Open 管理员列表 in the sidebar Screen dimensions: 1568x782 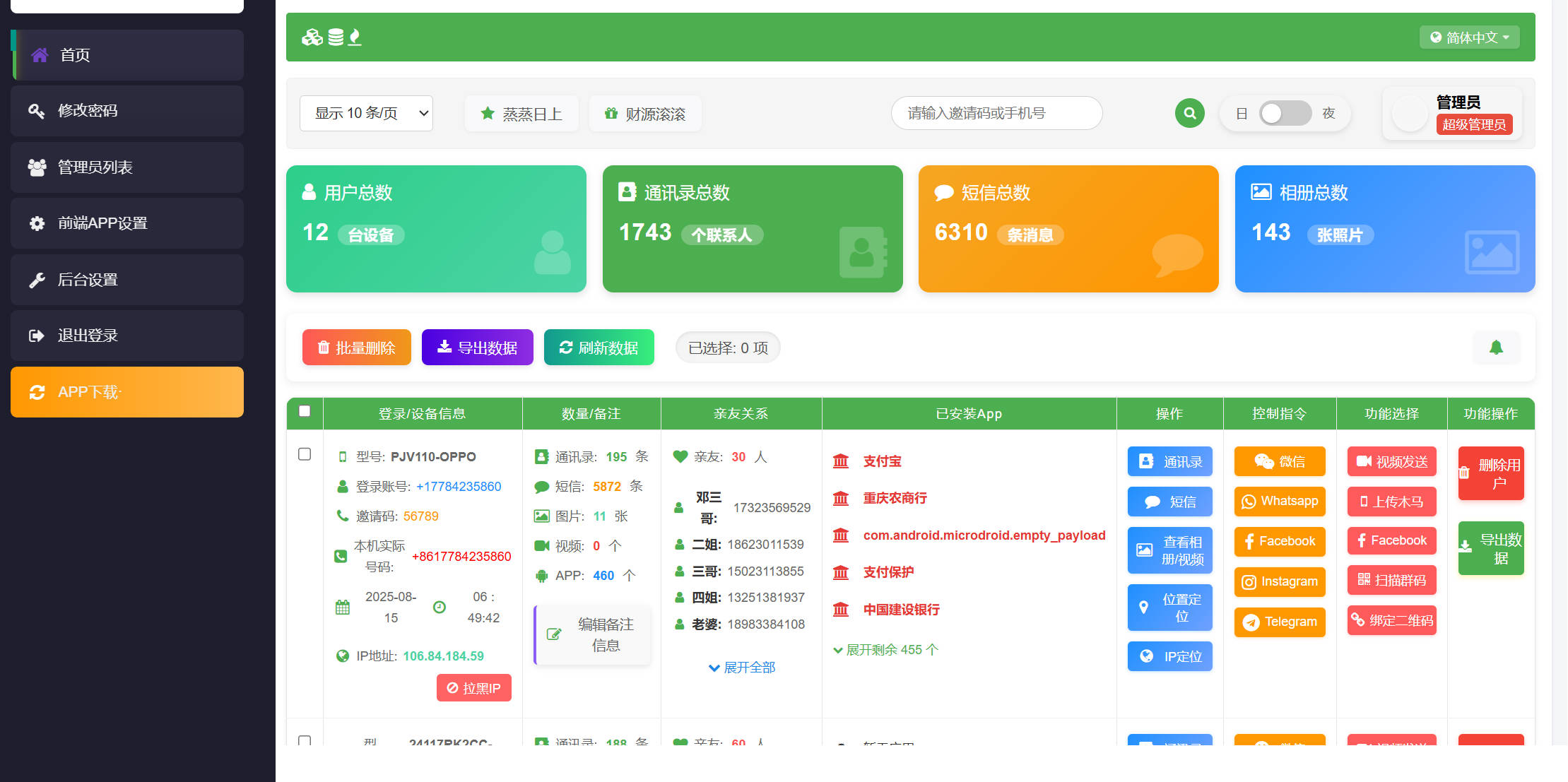95,167
